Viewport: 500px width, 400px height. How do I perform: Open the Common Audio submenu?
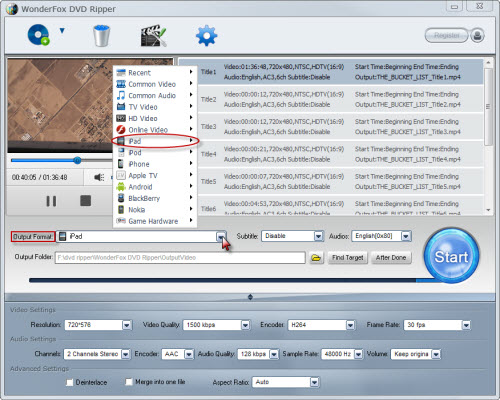[x=155, y=95]
